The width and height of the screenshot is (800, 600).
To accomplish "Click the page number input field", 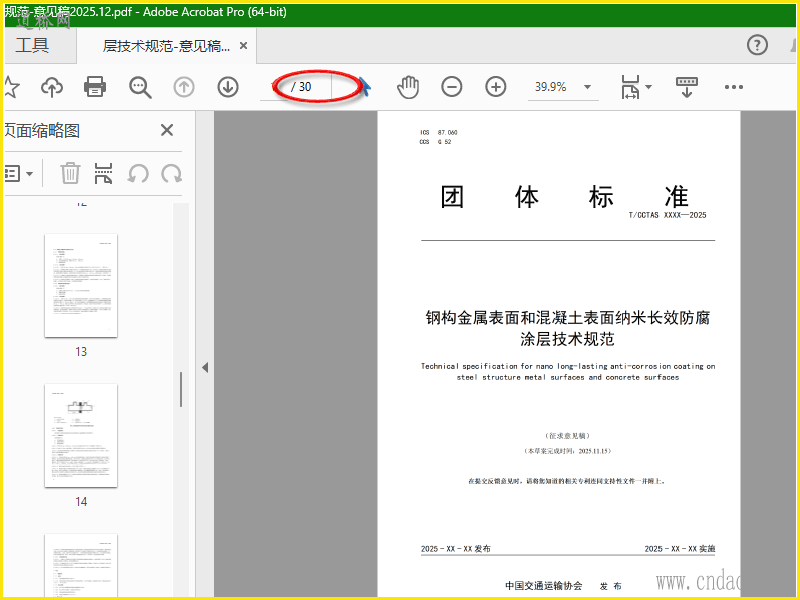I will pyautogui.click(x=276, y=87).
